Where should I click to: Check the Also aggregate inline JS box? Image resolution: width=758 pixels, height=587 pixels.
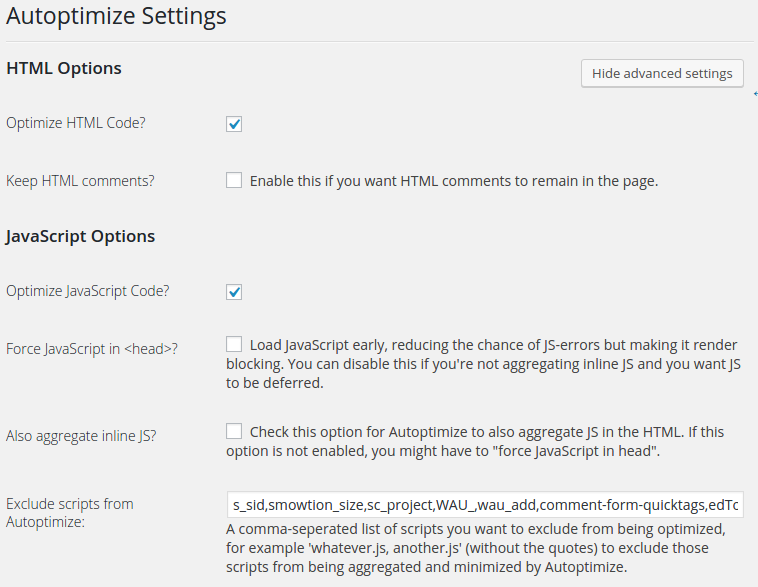pyautogui.click(x=234, y=431)
